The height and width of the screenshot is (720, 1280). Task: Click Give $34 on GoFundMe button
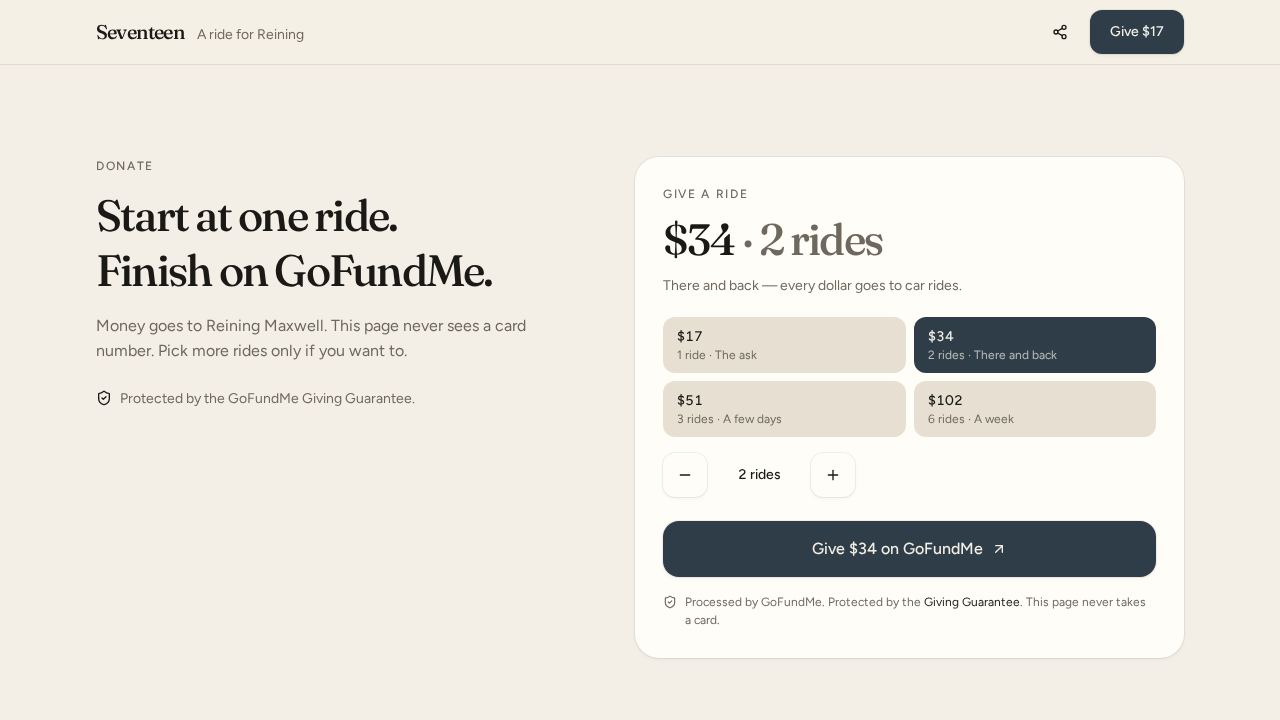tap(909, 549)
